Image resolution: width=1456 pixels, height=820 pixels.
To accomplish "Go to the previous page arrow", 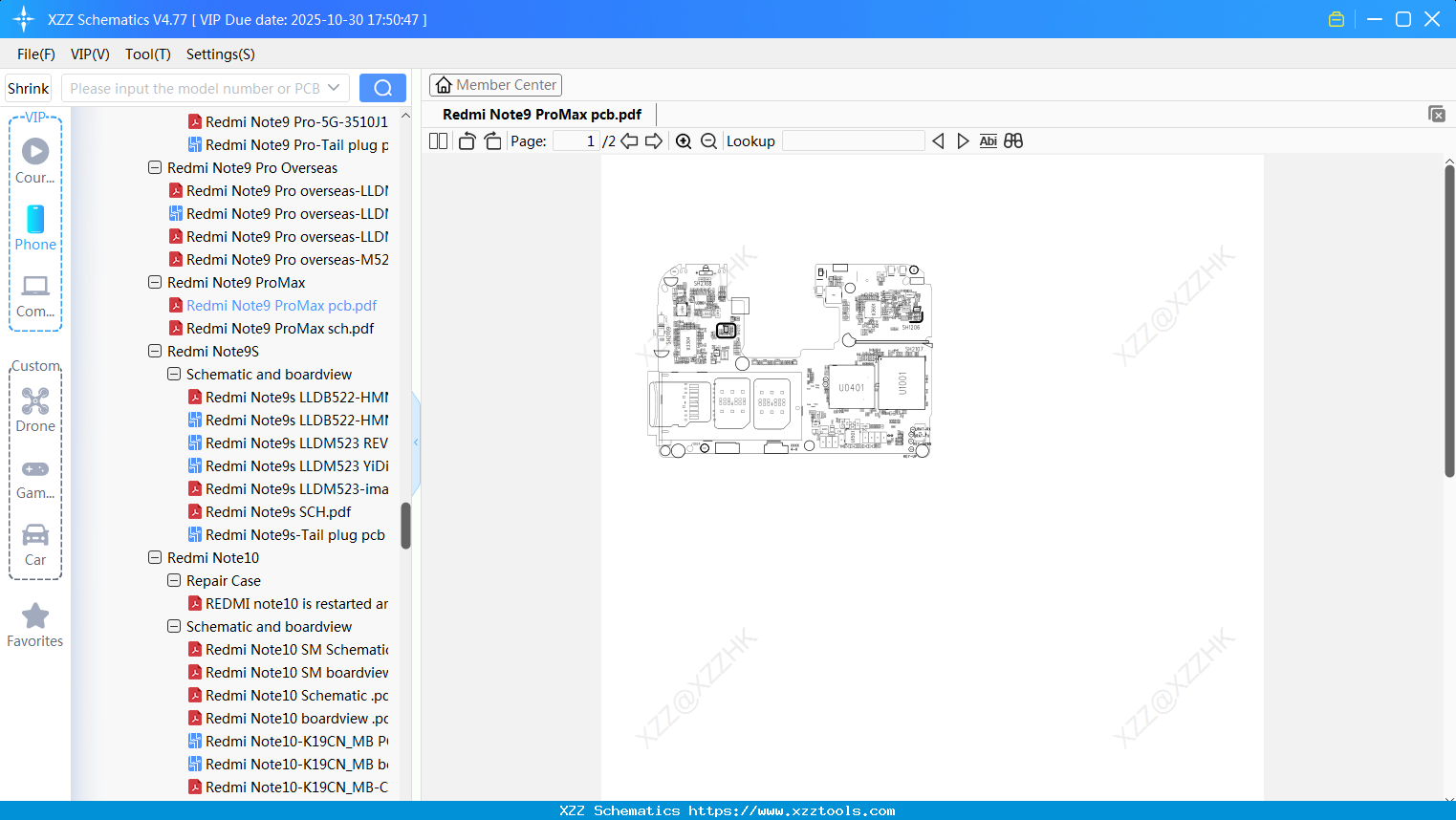I will click(x=629, y=140).
